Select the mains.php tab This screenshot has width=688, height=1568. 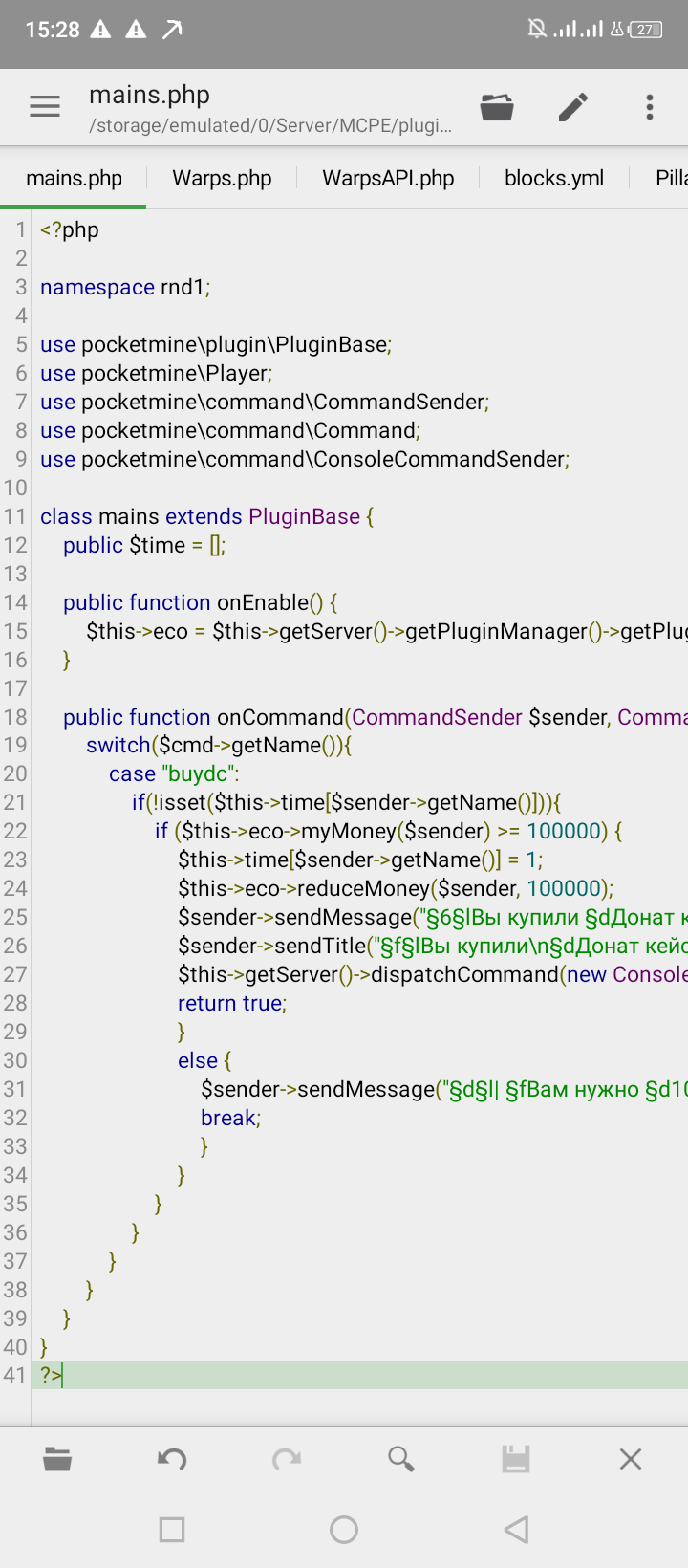[x=74, y=179]
